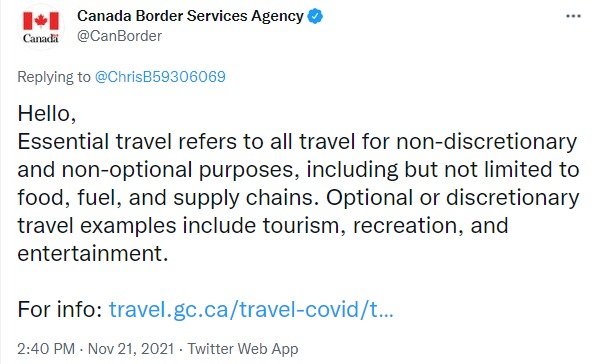Click the "Hello," greeting line
The image size is (597, 364).
[47, 113]
